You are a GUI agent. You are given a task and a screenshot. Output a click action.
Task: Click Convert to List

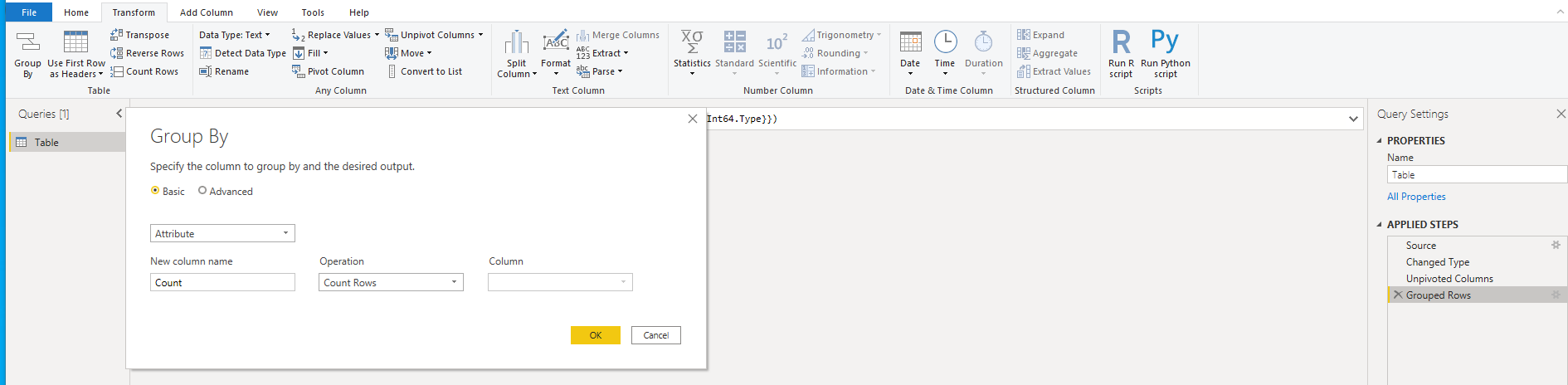click(424, 71)
